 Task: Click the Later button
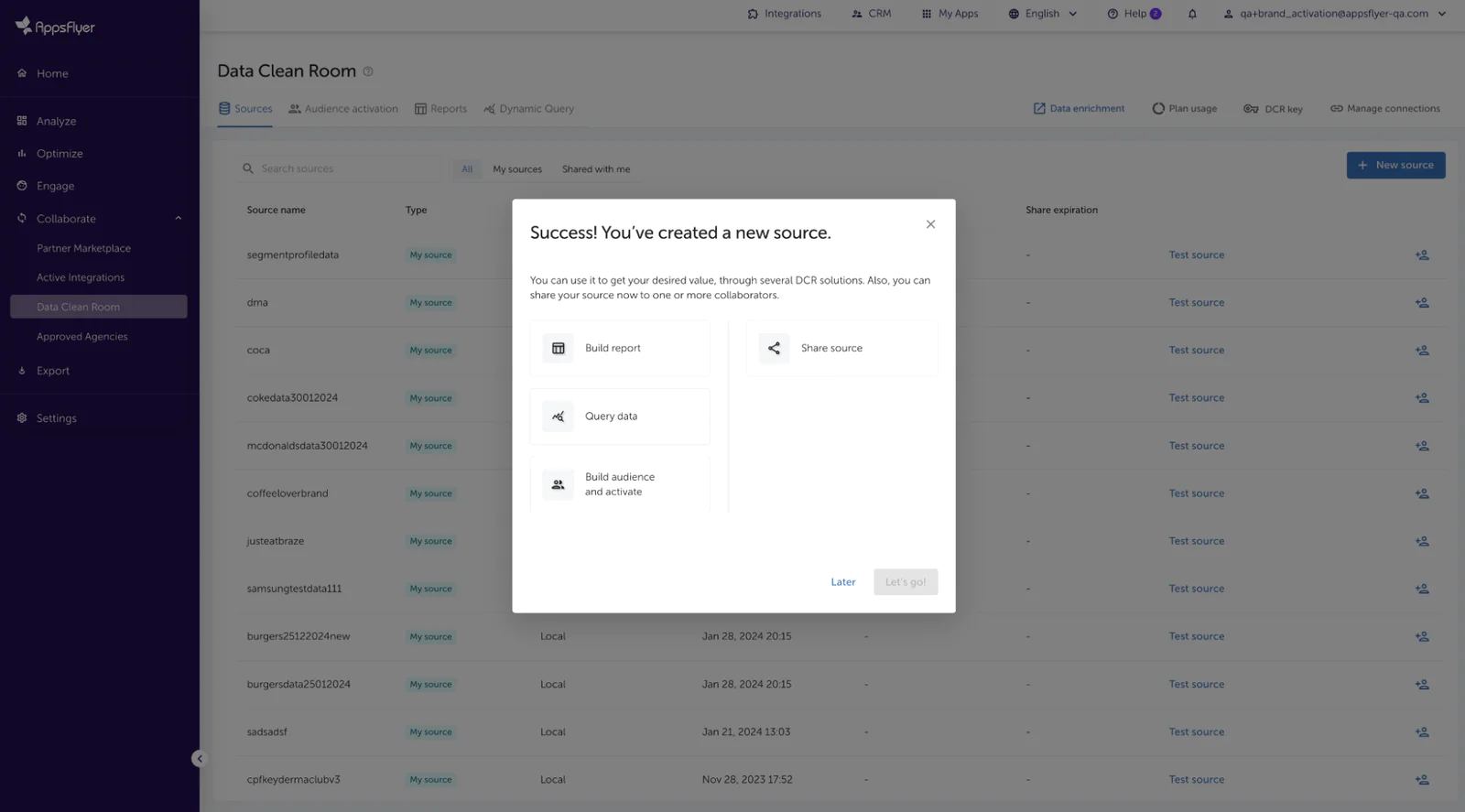(842, 582)
